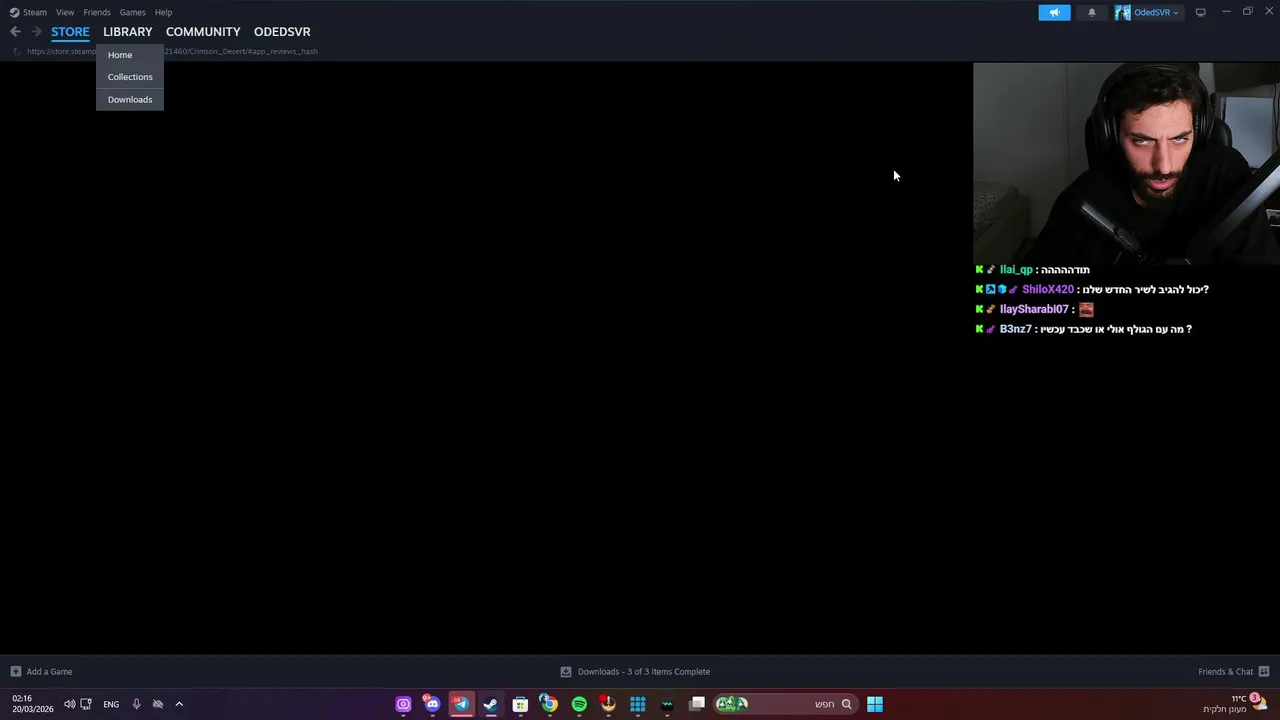This screenshot has height=720, width=1280.
Task: Open the volume control in system tray
Action: pos(69,704)
